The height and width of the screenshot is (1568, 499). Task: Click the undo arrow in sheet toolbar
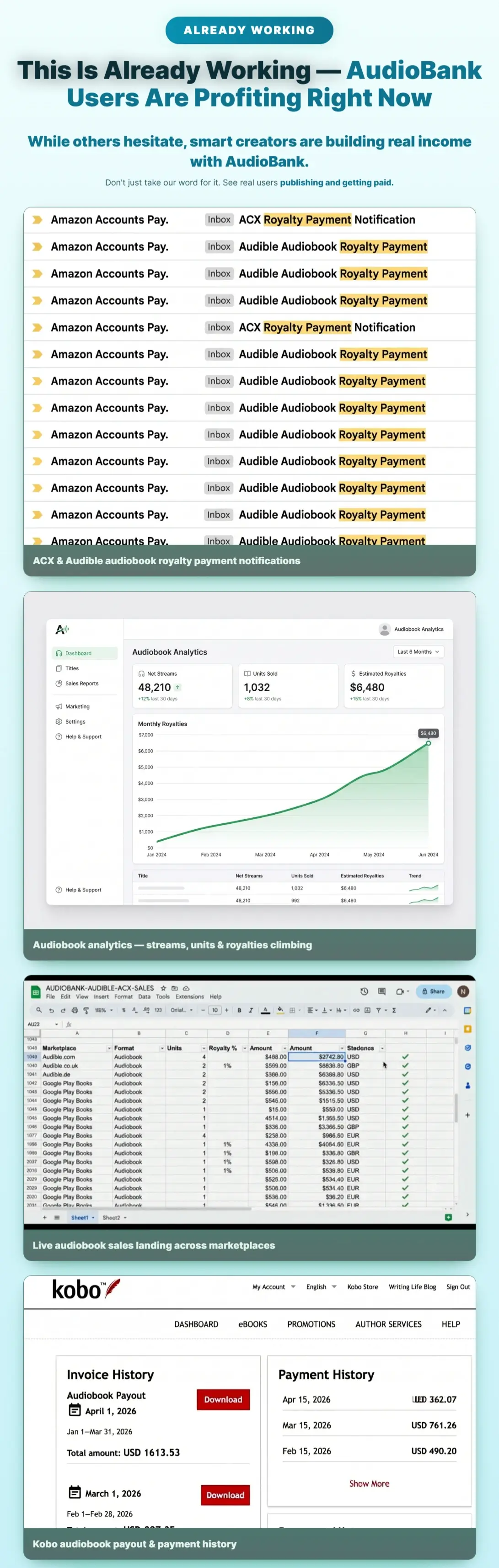pyautogui.click(x=52, y=1010)
